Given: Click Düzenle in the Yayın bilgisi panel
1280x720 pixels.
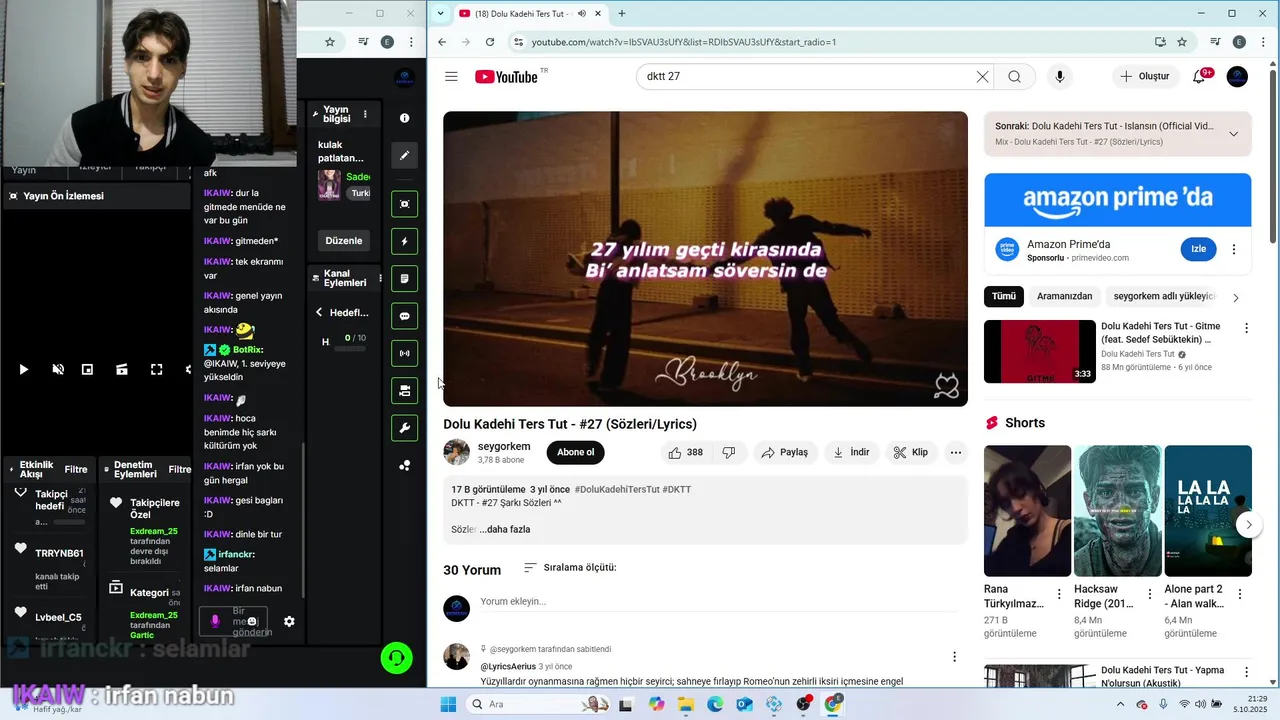Looking at the screenshot, I should pos(344,241).
